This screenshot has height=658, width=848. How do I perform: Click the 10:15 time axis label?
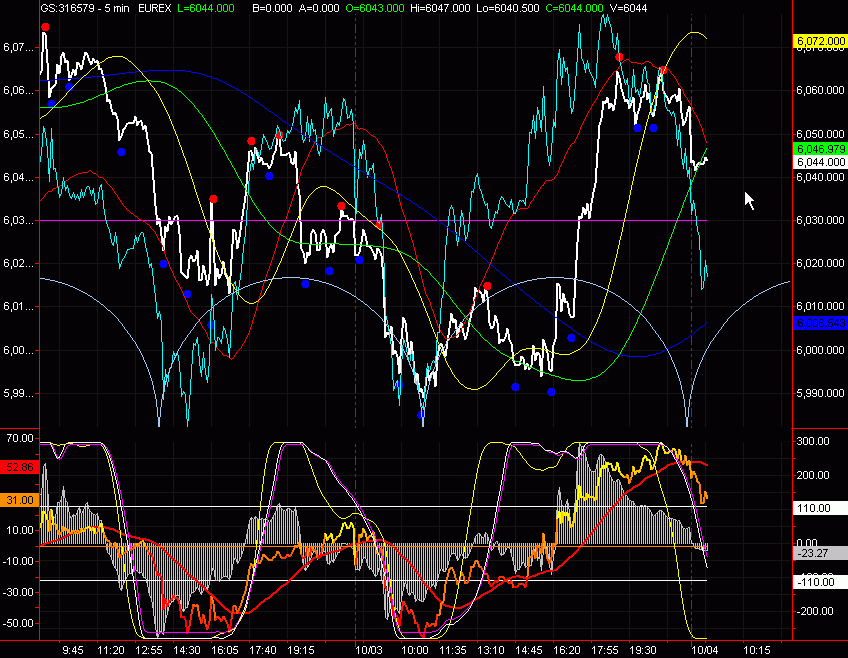757,650
